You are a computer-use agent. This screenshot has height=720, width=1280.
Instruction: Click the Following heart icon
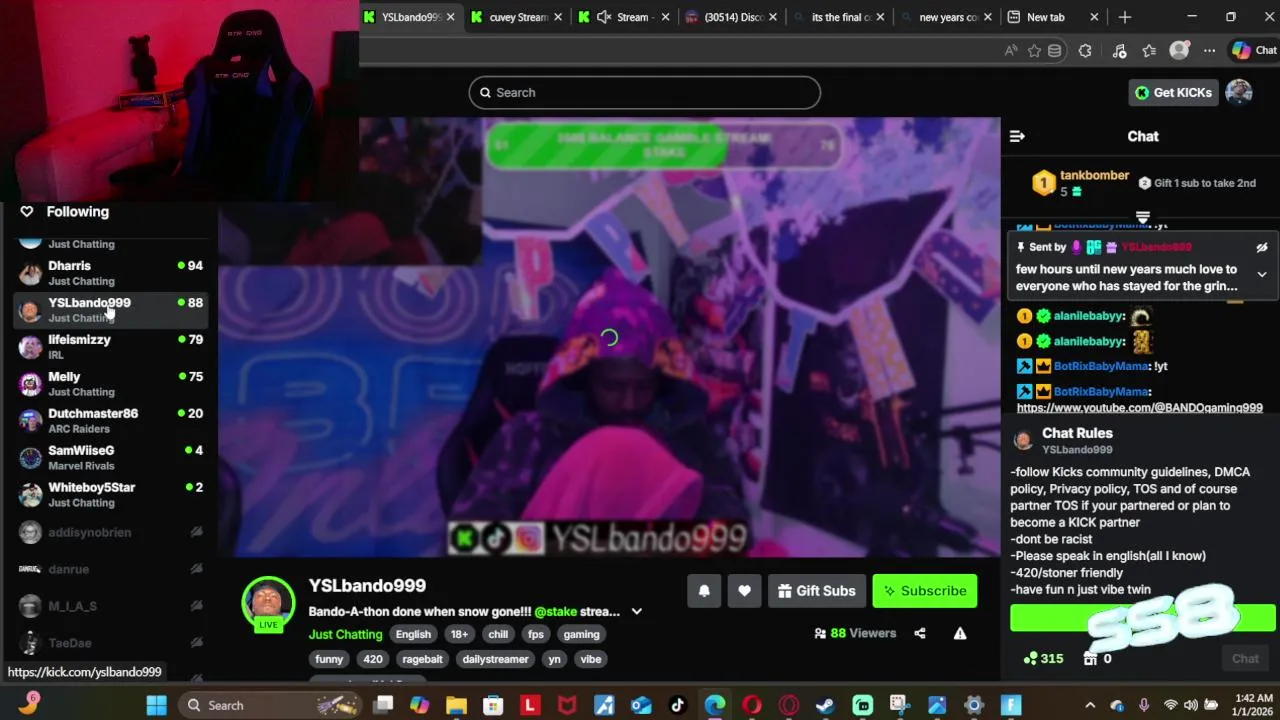coord(27,212)
